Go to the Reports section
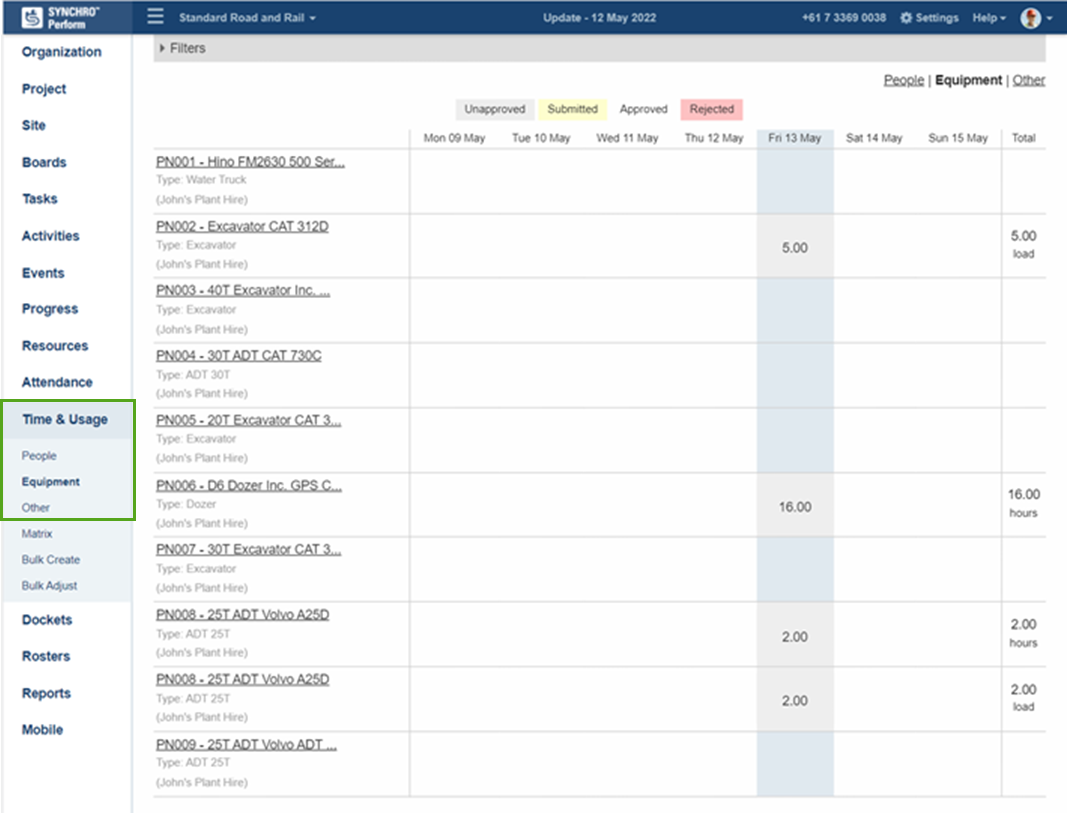This screenshot has width=1067, height=813. point(44,693)
